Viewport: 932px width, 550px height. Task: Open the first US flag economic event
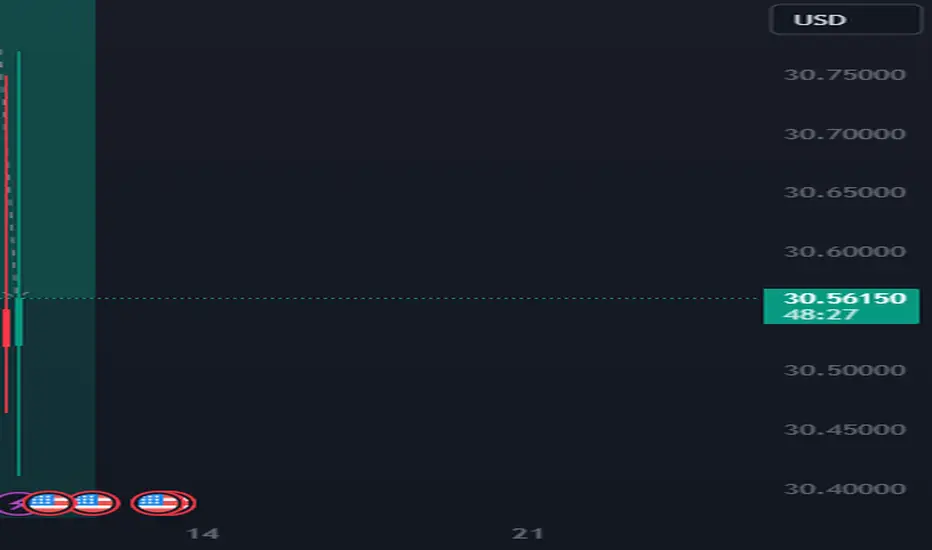(x=49, y=503)
